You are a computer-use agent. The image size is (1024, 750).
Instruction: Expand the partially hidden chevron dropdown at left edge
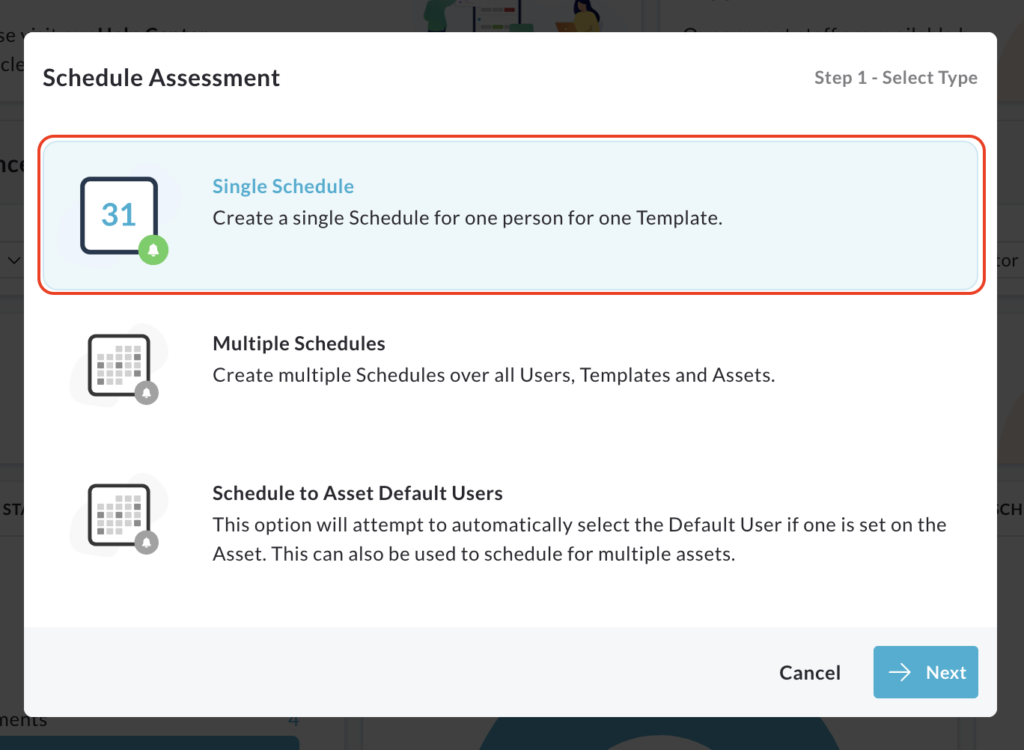13,261
